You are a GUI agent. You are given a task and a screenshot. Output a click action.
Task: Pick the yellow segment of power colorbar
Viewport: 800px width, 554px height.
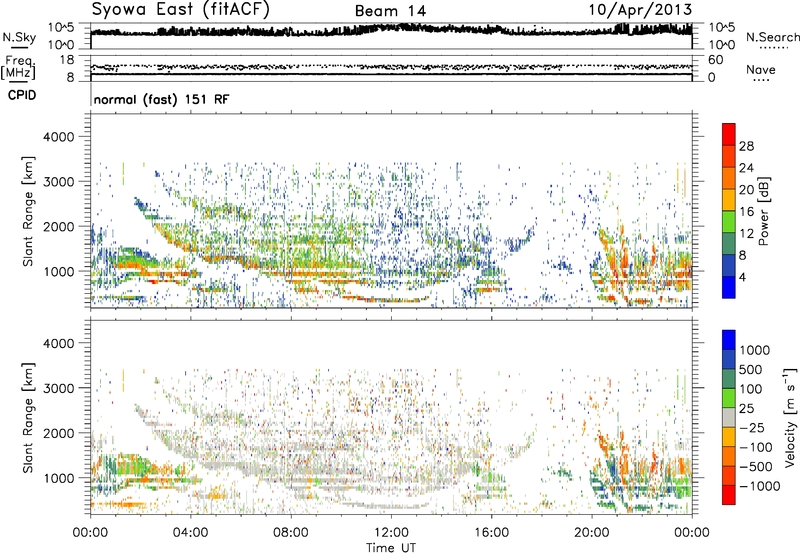coord(729,200)
